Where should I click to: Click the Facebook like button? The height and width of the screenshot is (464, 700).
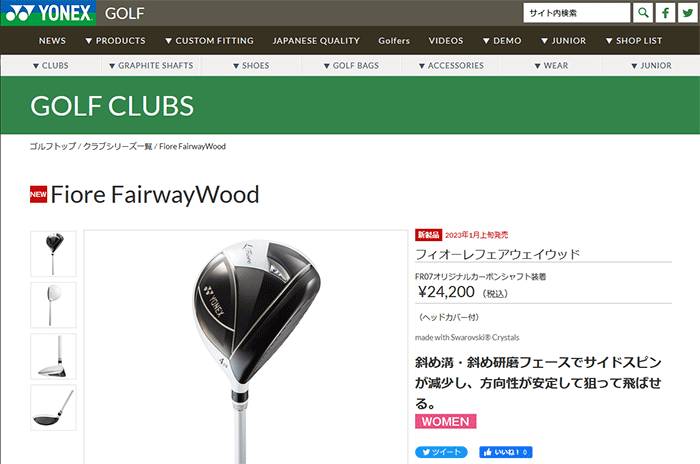click(506, 452)
